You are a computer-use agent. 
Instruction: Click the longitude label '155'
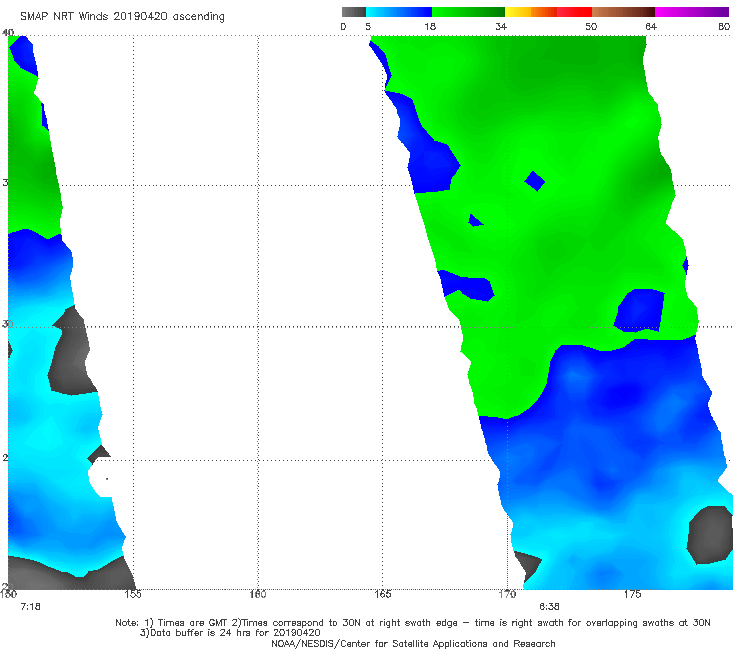(133, 594)
